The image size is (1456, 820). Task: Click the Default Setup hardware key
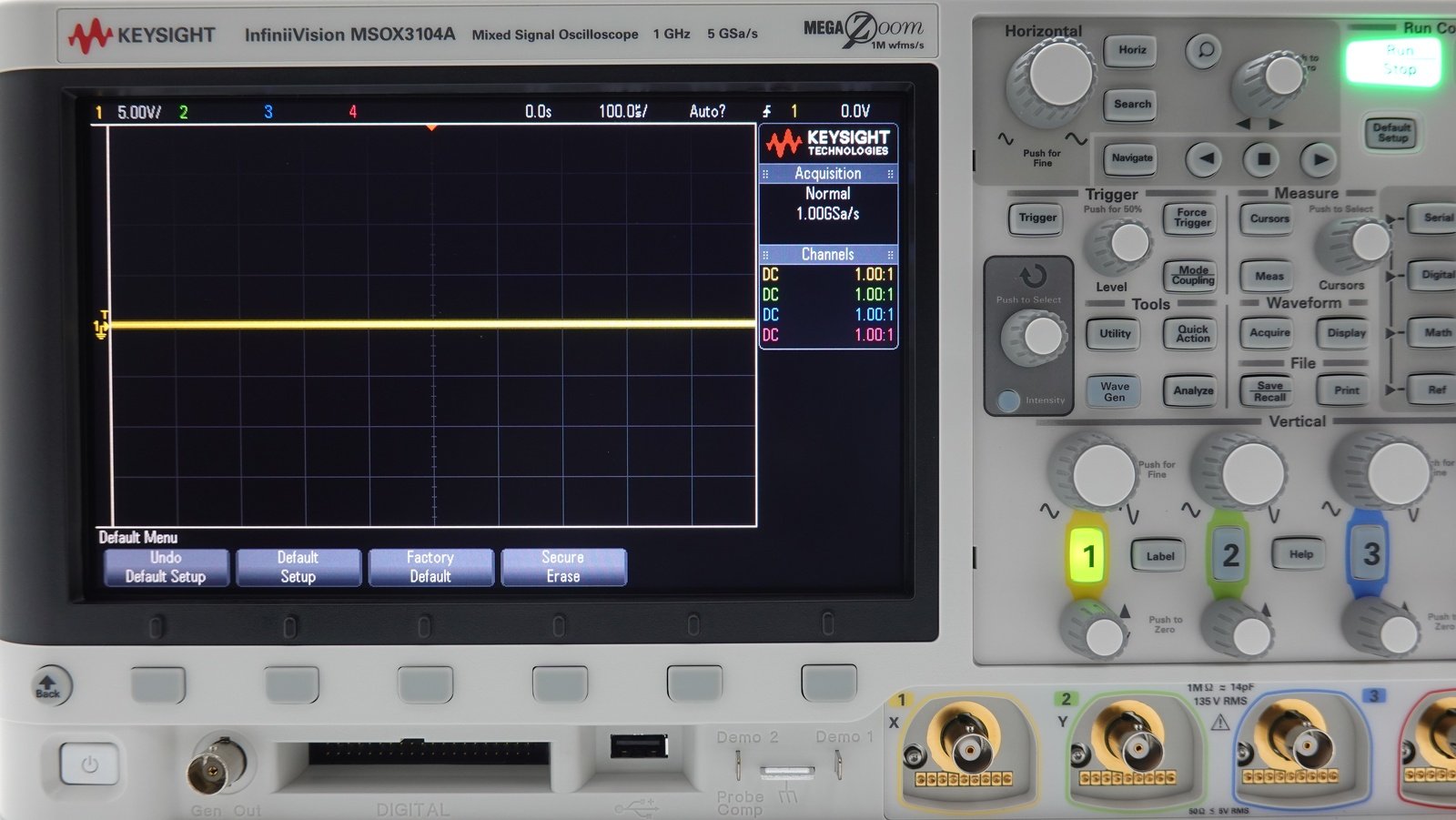(1392, 133)
